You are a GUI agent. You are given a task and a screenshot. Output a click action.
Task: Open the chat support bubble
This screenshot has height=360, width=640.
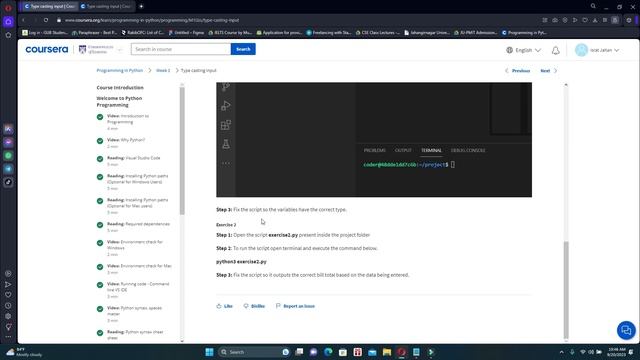click(626, 330)
